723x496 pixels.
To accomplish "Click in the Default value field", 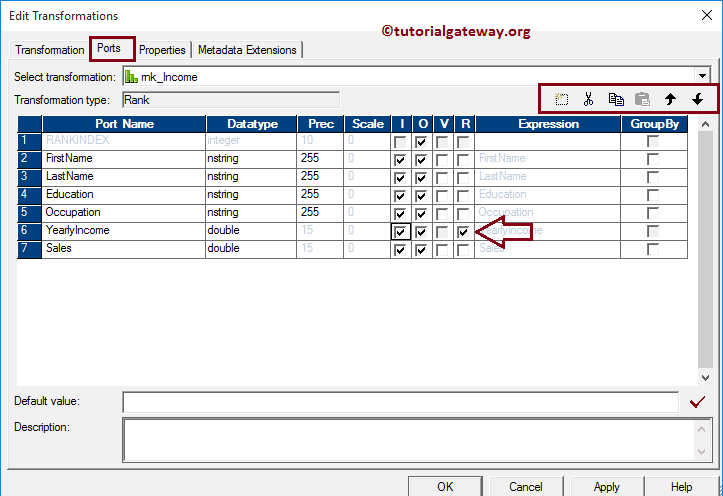I will (x=400, y=402).
